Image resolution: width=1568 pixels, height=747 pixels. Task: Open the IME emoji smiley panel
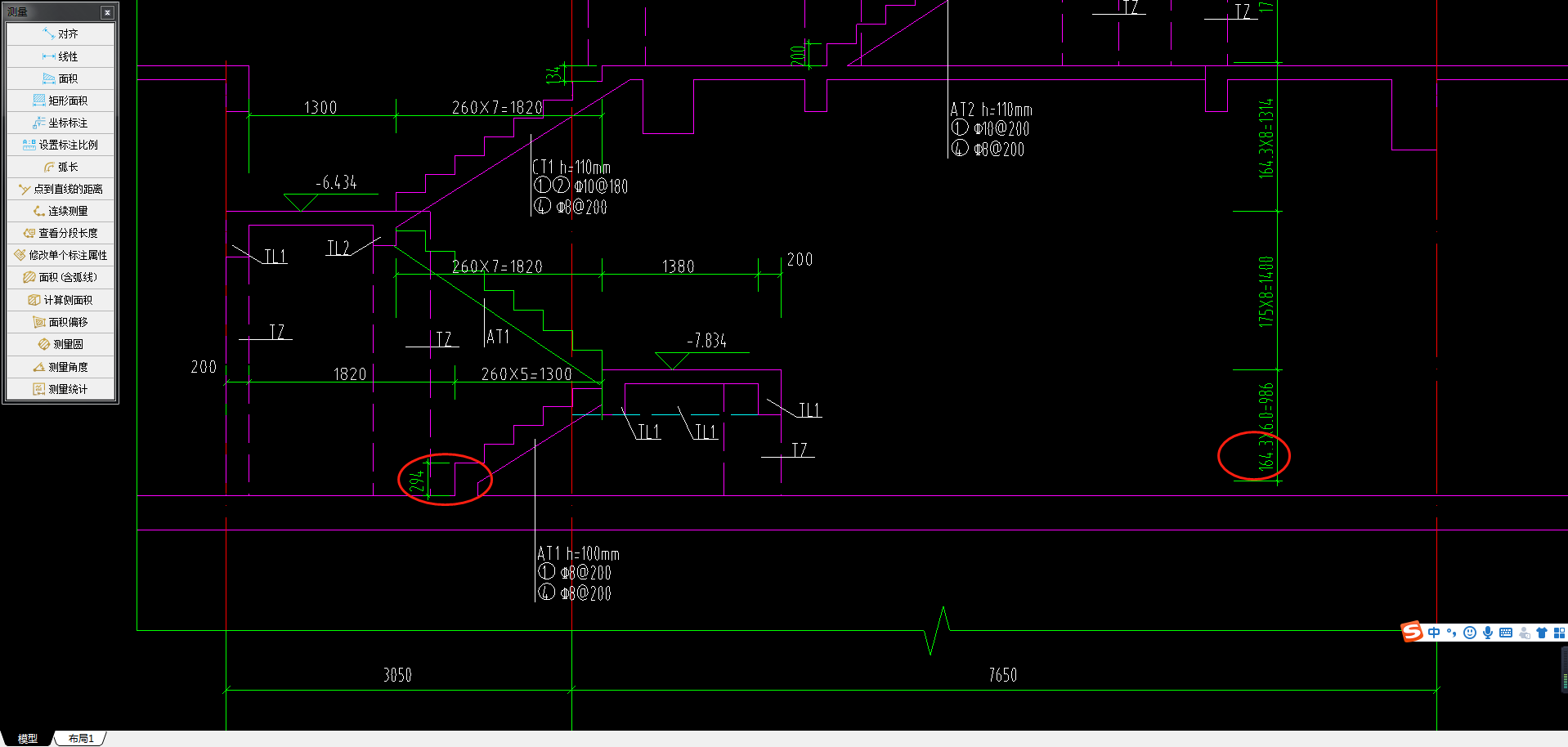click(1470, 633)
